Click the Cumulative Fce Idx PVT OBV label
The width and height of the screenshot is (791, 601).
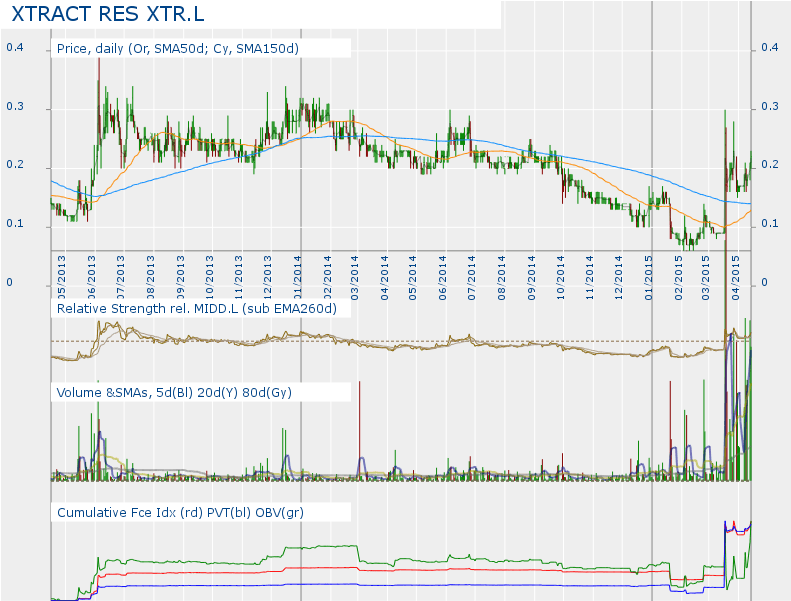(x=180, y=513)
